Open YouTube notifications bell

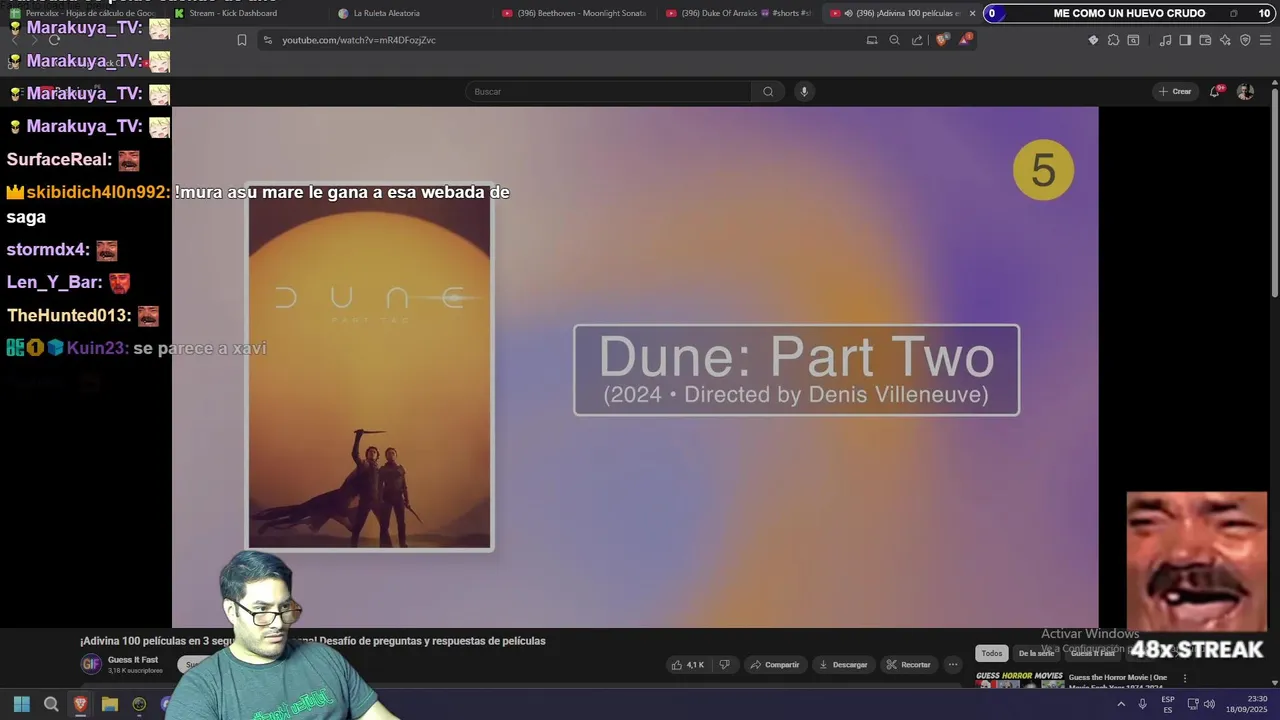click(x=1216, y=91)
